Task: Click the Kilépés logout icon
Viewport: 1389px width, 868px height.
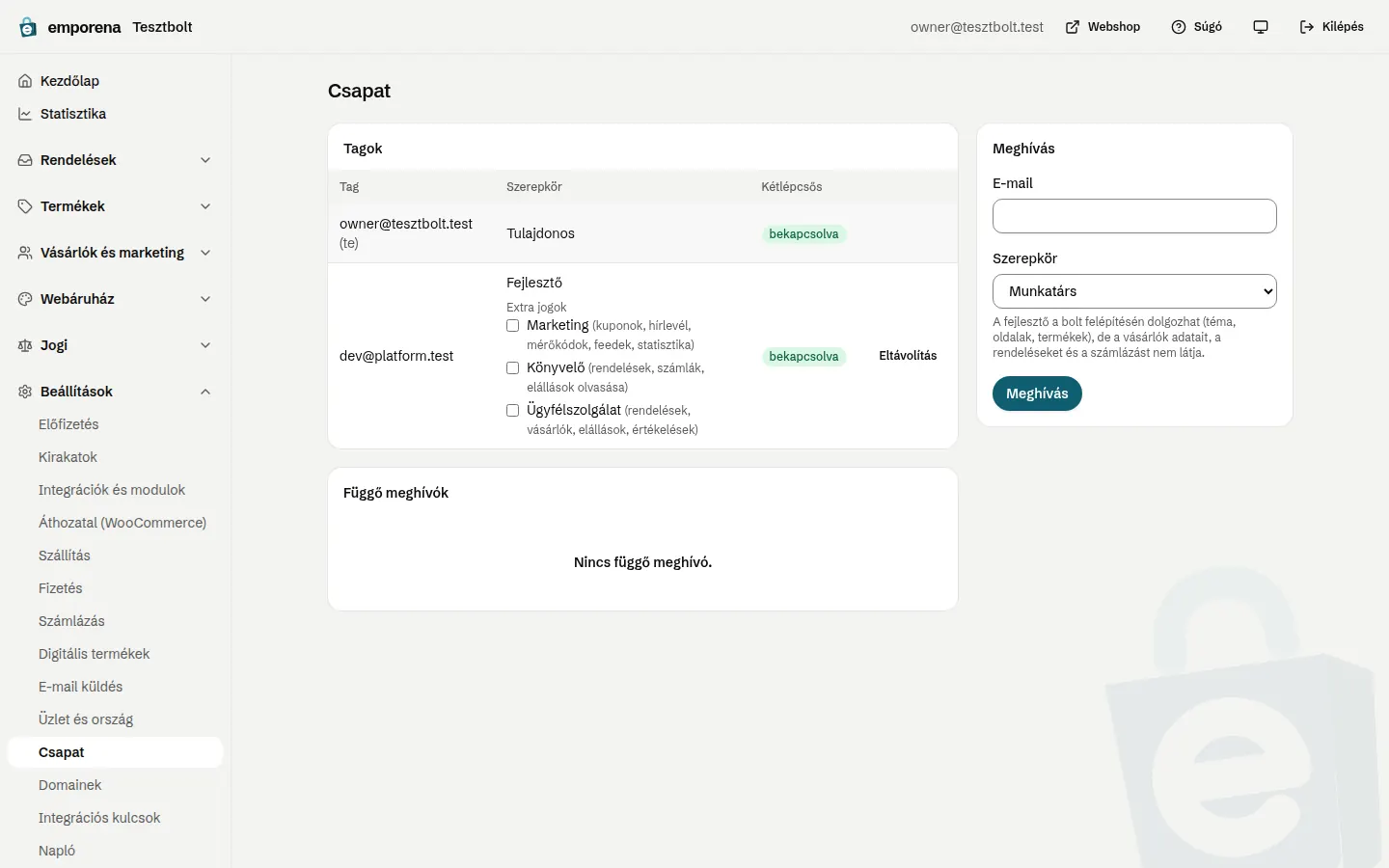Action: coord(1307,27)
